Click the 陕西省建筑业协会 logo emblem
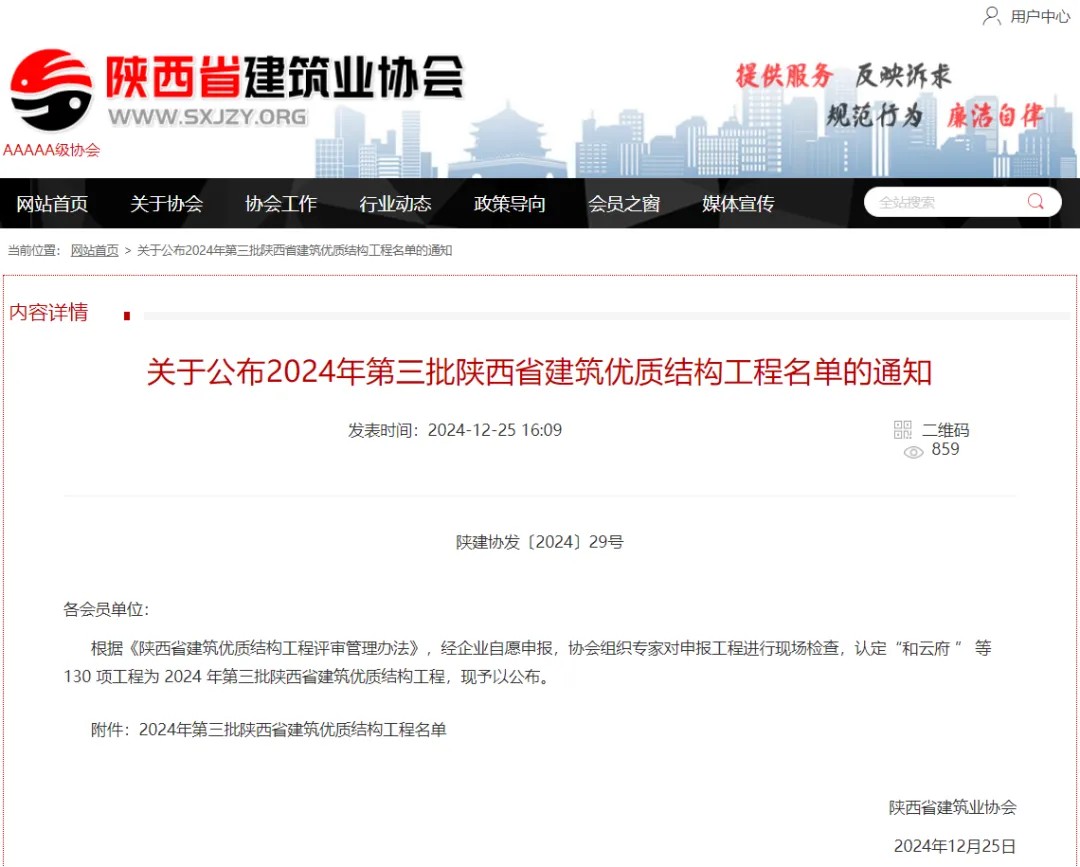This screenshot has width=1080, height=867. [x=52, y=90]
